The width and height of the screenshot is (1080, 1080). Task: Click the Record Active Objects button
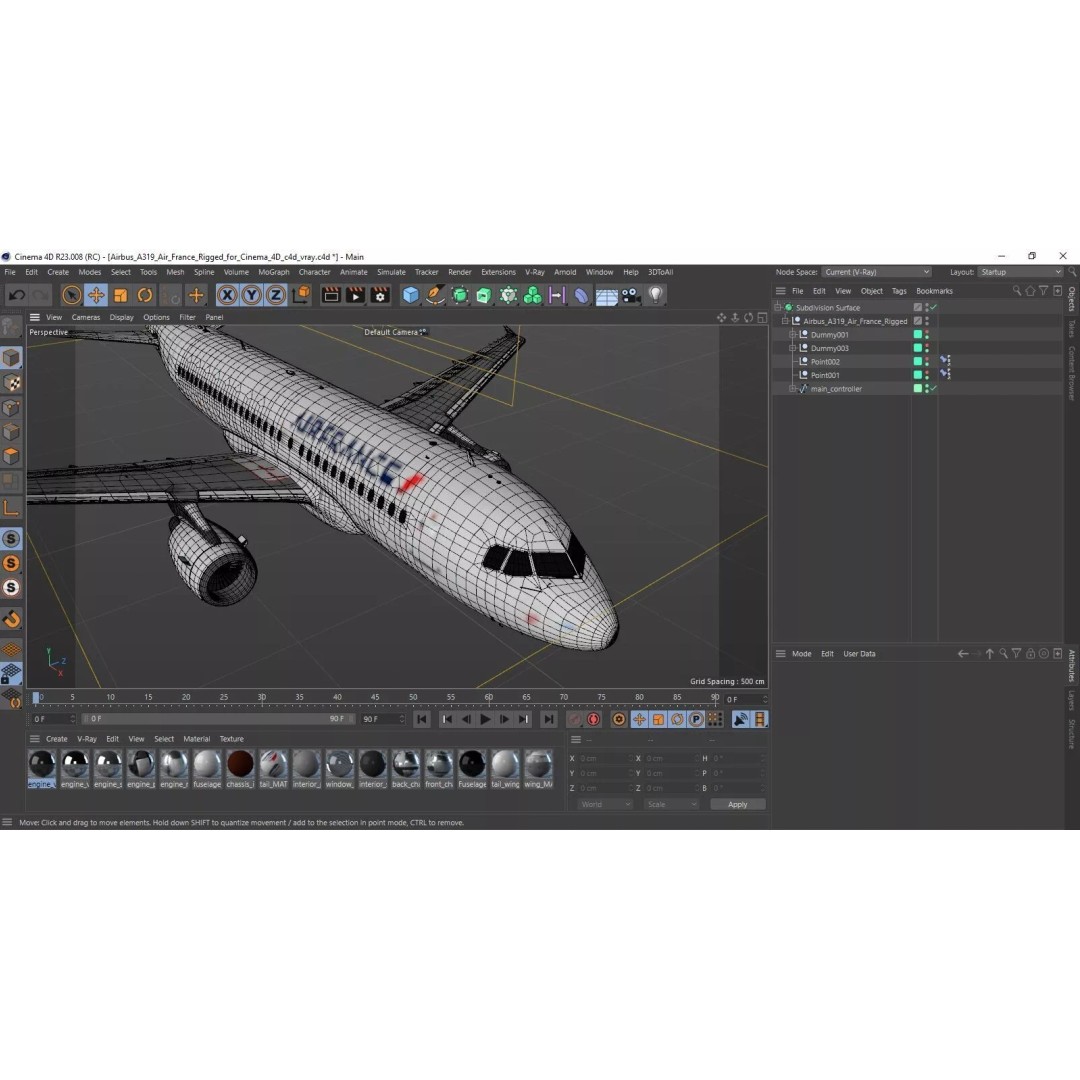pos(574,719)
